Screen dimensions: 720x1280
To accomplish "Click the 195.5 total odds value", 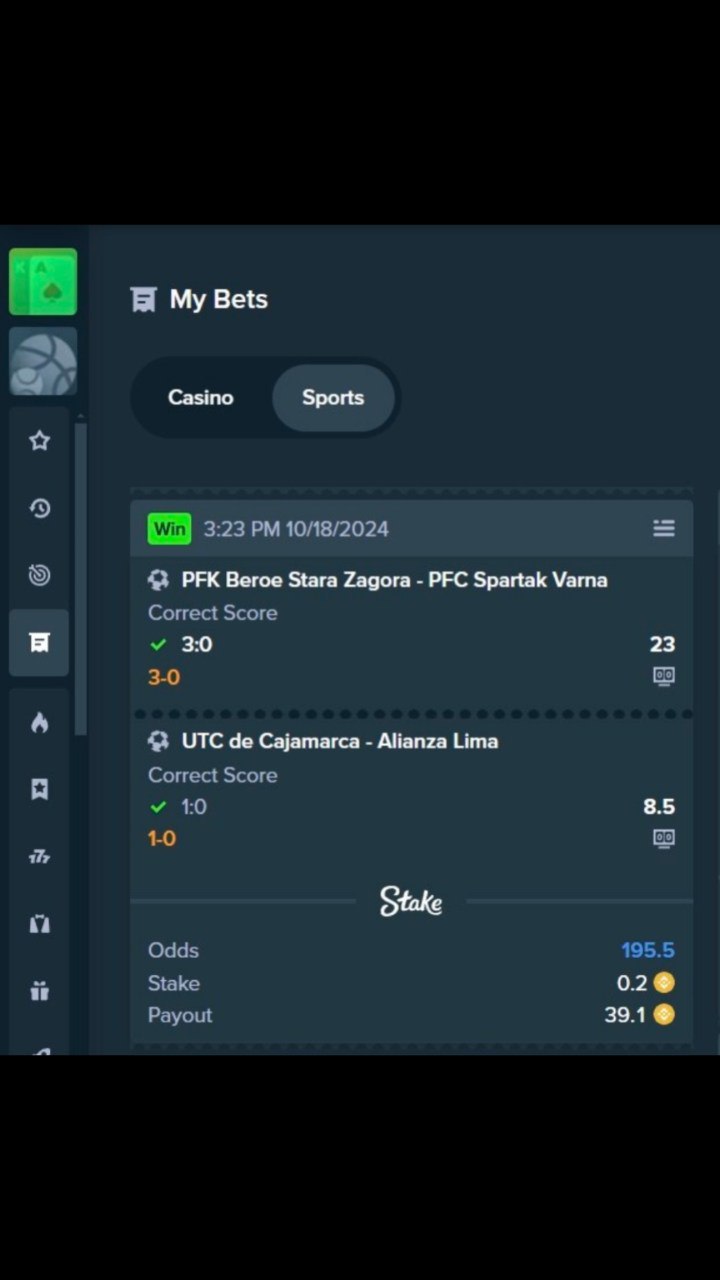I will [x=648, y=950].
